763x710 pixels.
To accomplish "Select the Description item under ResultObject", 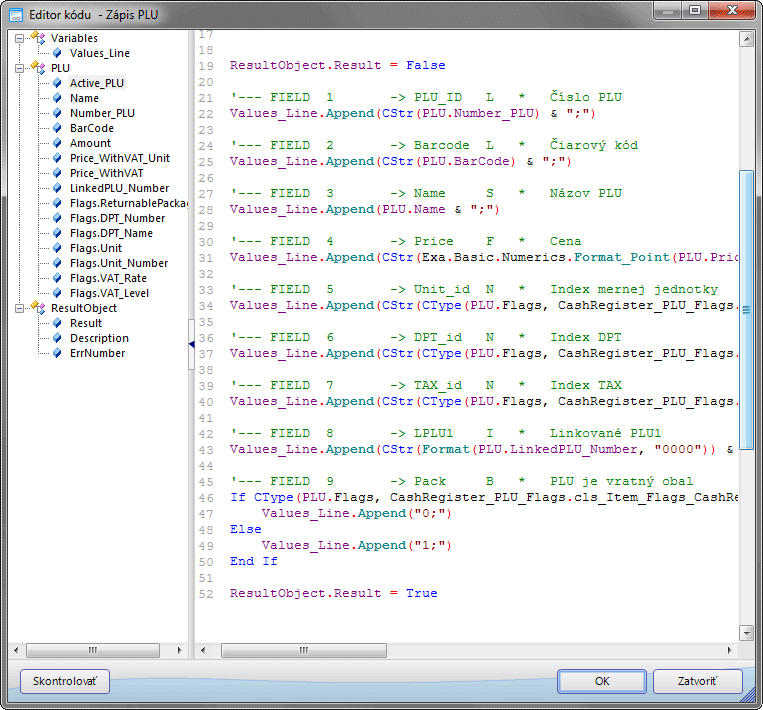I will click(x=99, y=338).
